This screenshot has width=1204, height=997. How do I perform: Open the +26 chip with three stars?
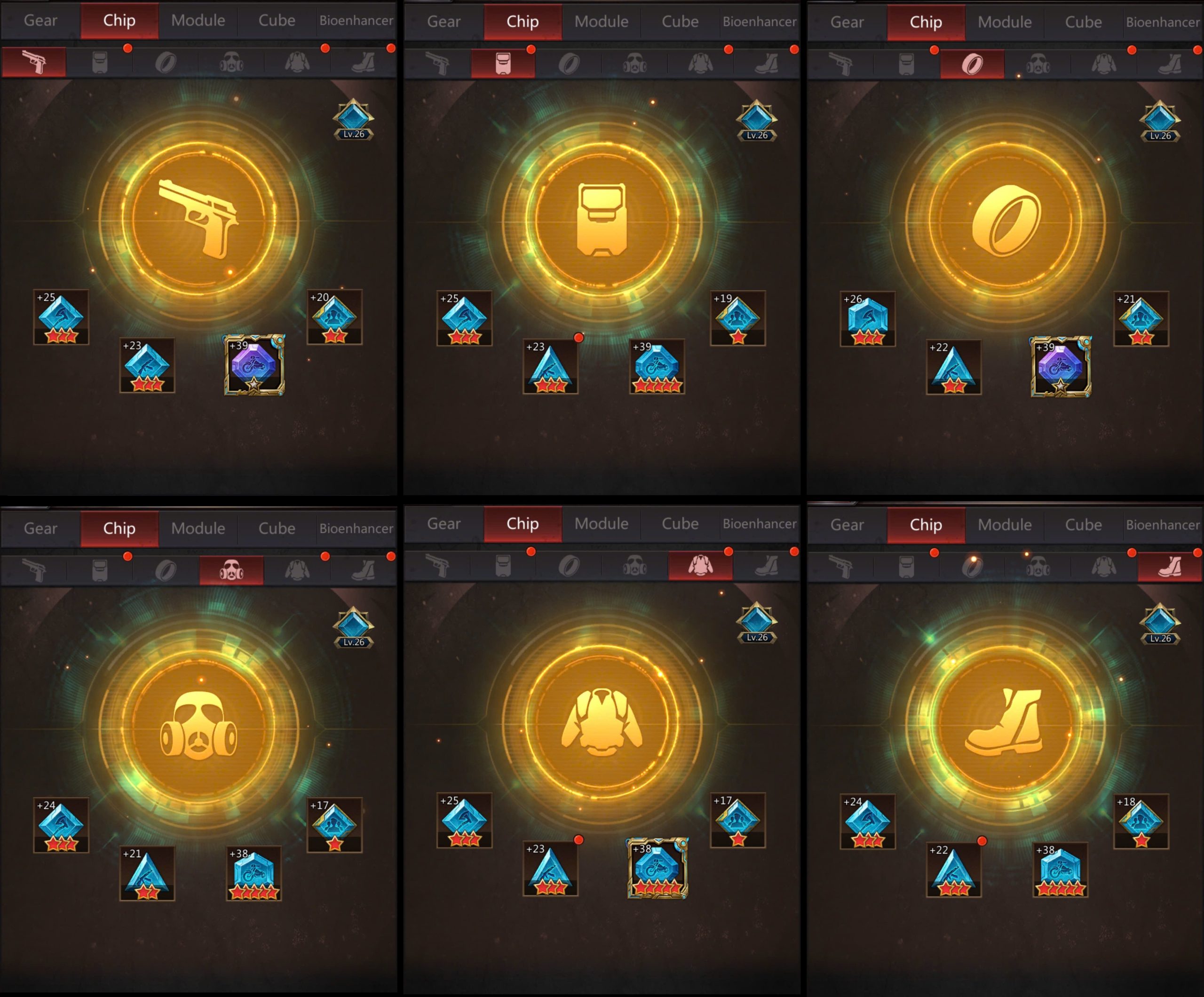tap(867, 319)
